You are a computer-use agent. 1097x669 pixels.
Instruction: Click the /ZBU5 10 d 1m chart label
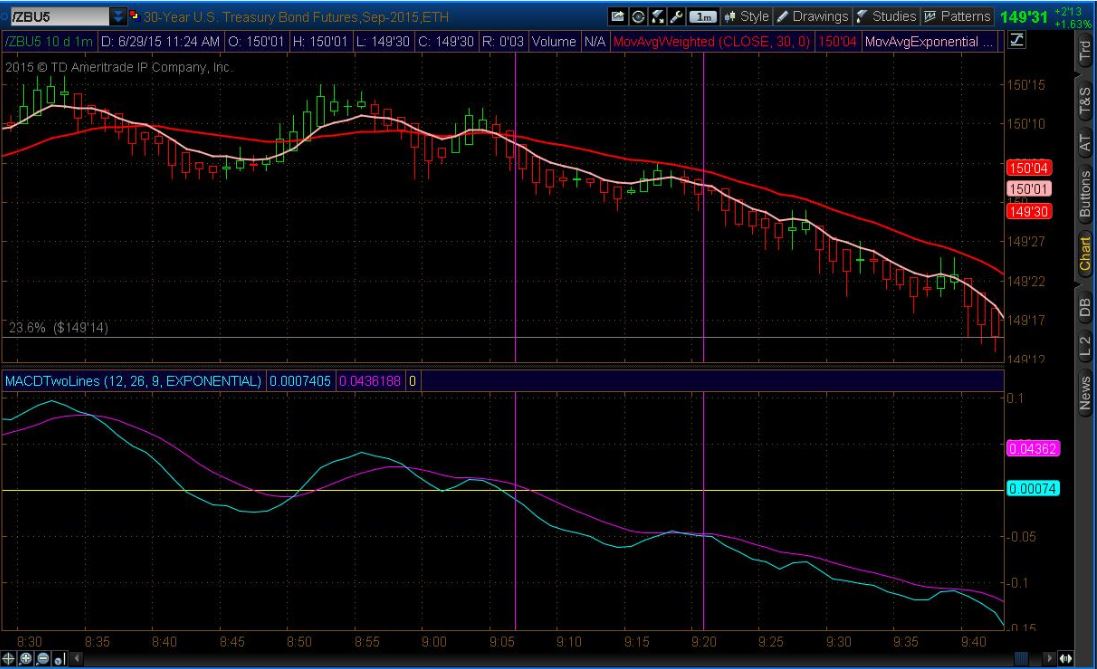click(49, 41)
